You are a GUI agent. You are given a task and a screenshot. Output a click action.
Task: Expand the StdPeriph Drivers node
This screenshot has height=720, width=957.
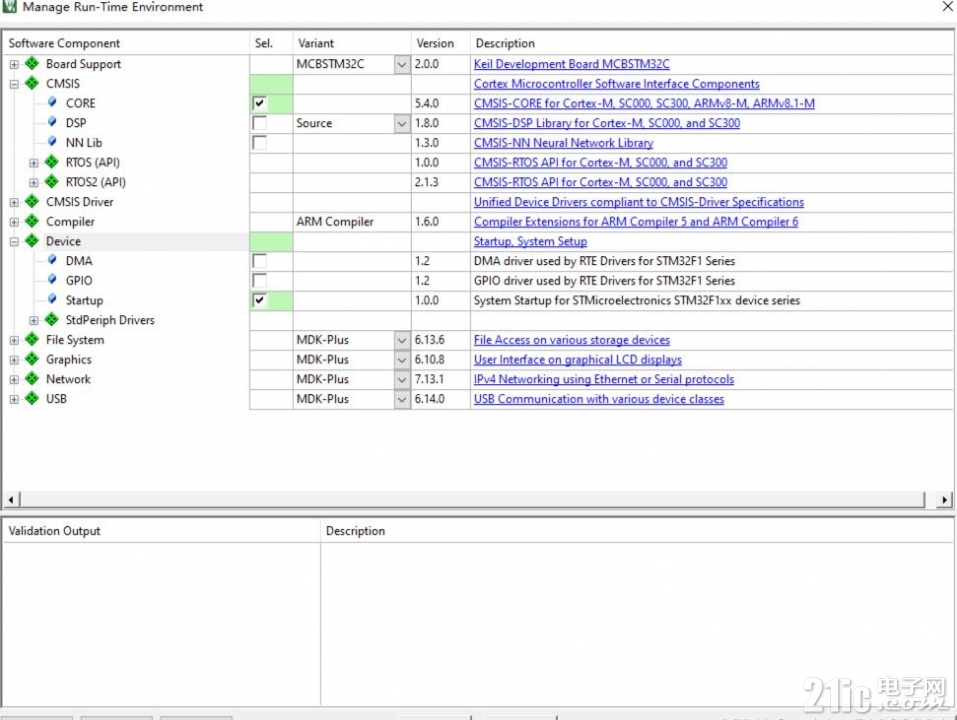(x=34, y=320)
